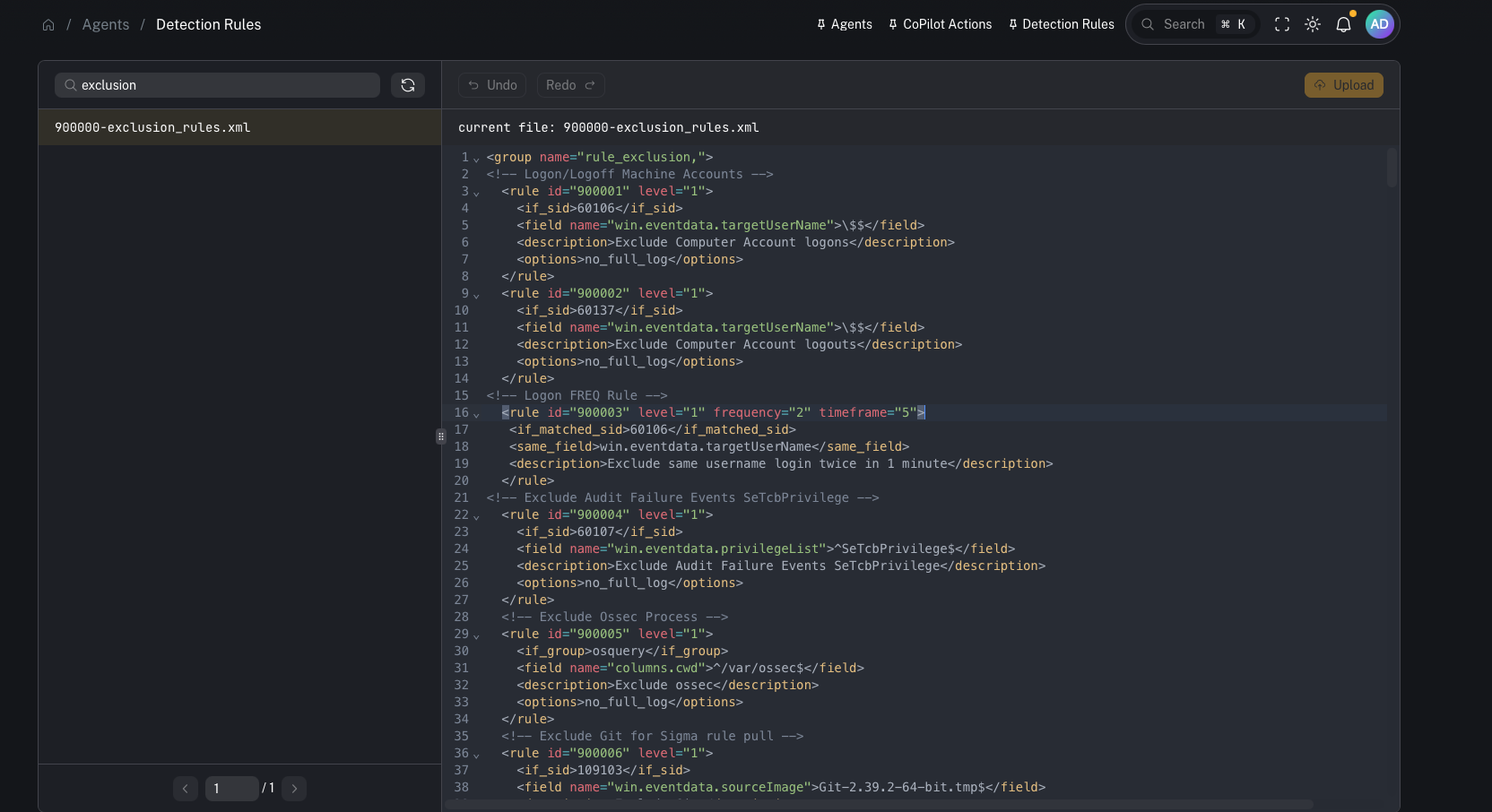The width and height of the screenshot is (1492, 812).
Task: Click the previous page arrow
Action: point(186,789)
